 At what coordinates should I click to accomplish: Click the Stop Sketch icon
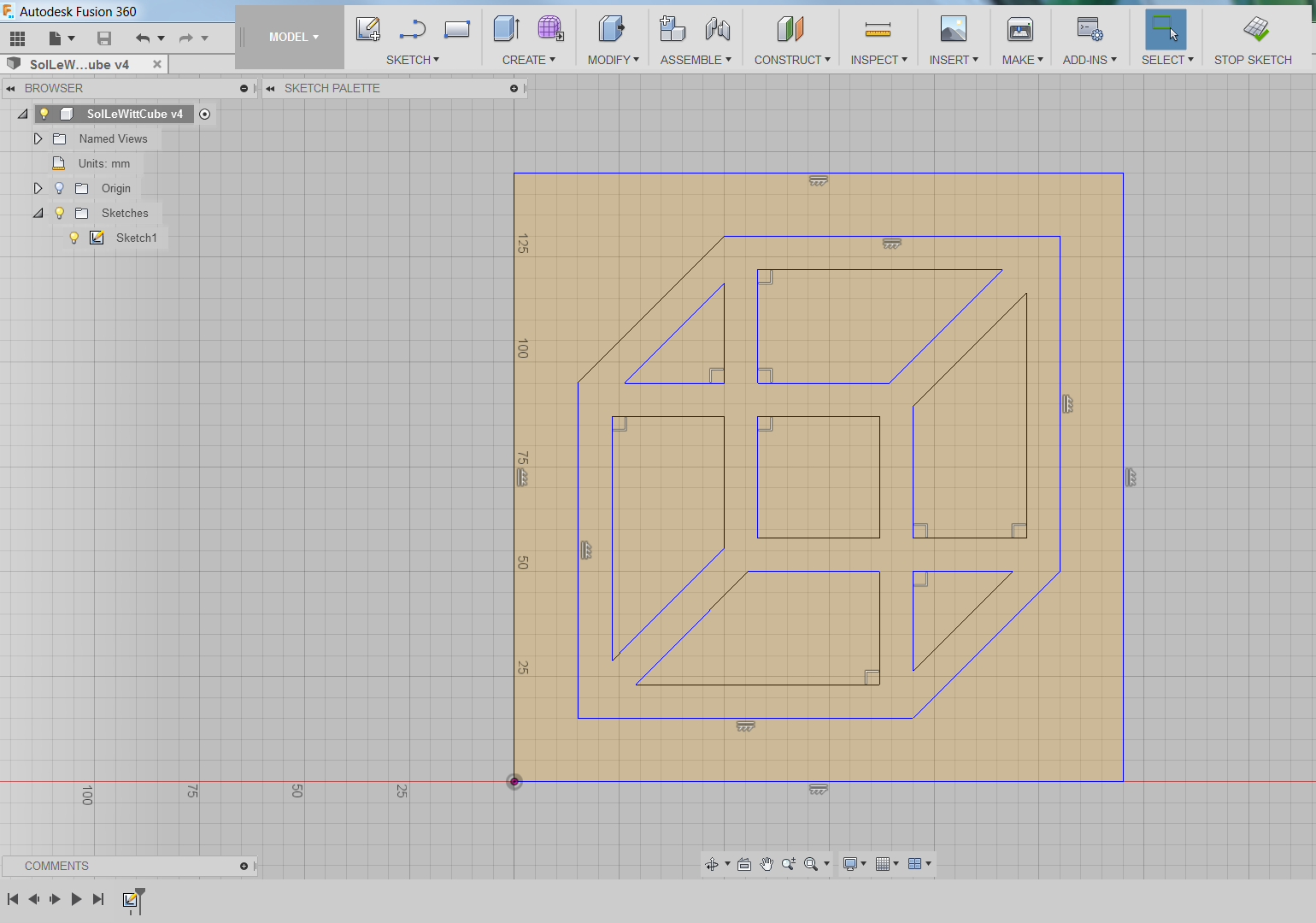(1256, 29)
